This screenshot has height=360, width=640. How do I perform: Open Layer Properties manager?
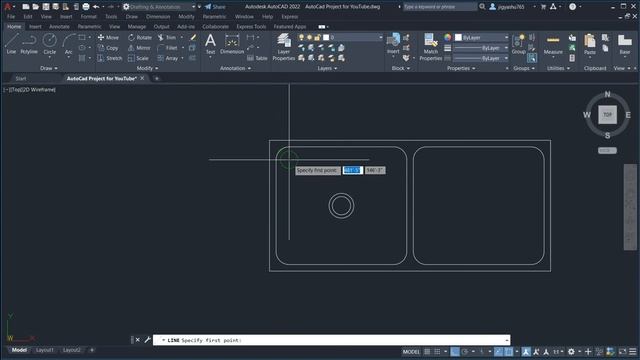click(x=284, y=47)
